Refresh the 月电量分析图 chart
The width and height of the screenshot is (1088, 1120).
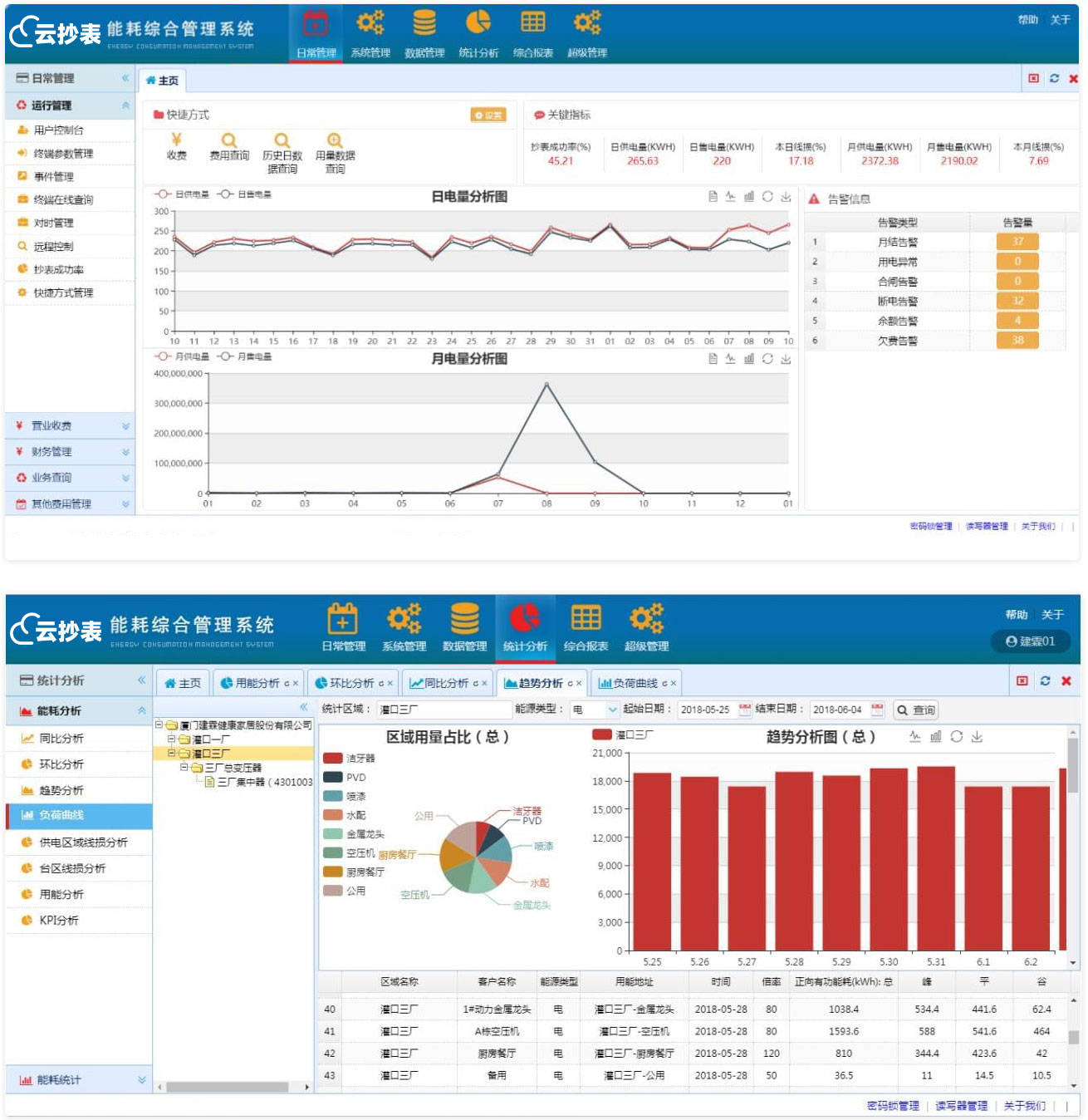(767, 359)
